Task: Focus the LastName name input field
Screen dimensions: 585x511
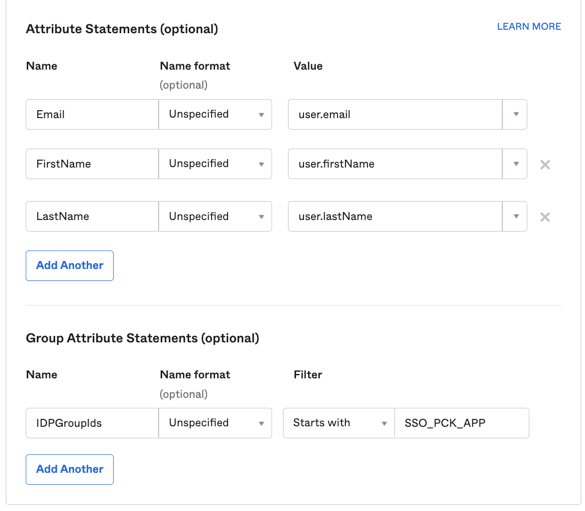Action: coord(92,216)
